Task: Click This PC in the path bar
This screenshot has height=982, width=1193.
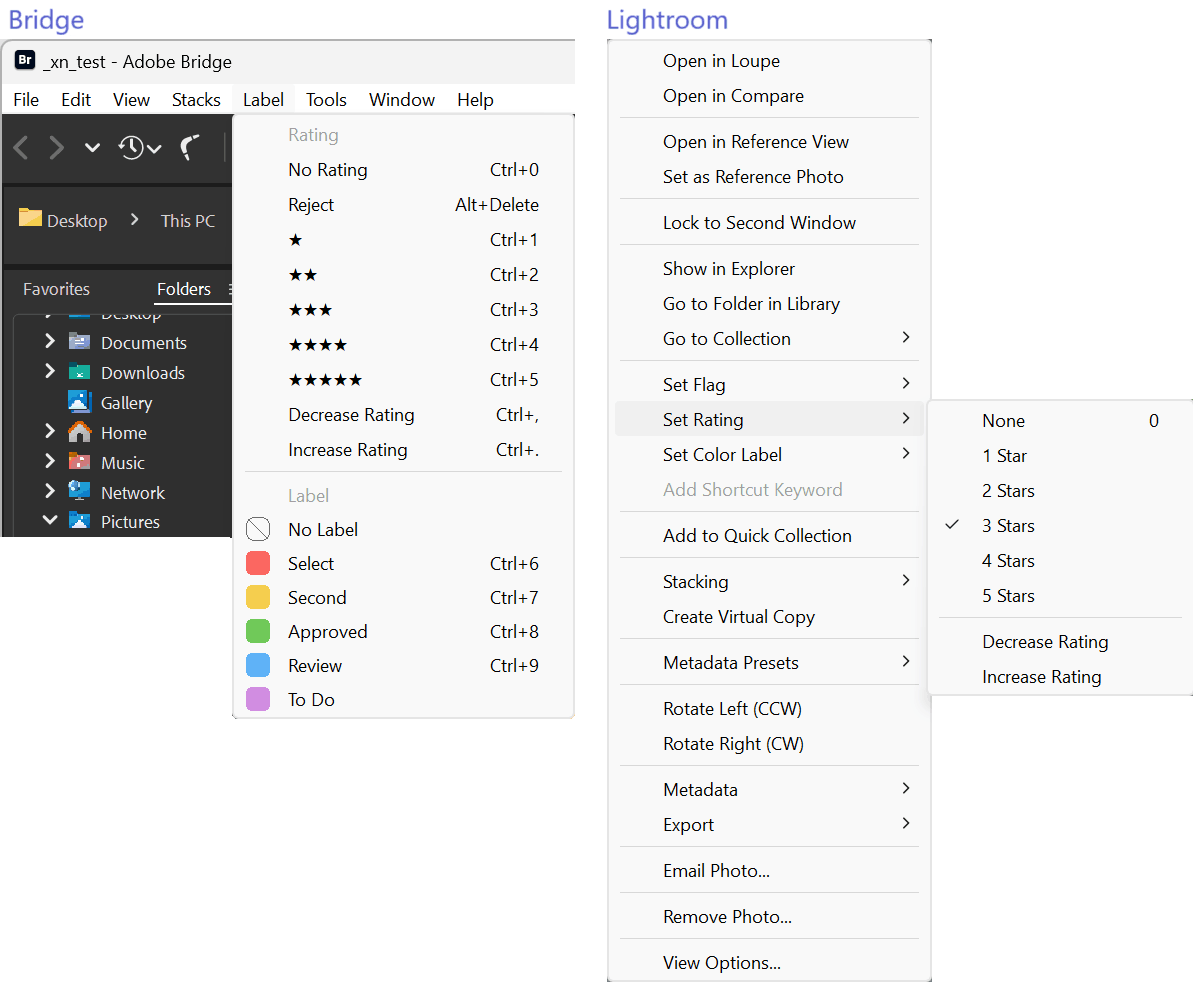Action: point(188,221)
